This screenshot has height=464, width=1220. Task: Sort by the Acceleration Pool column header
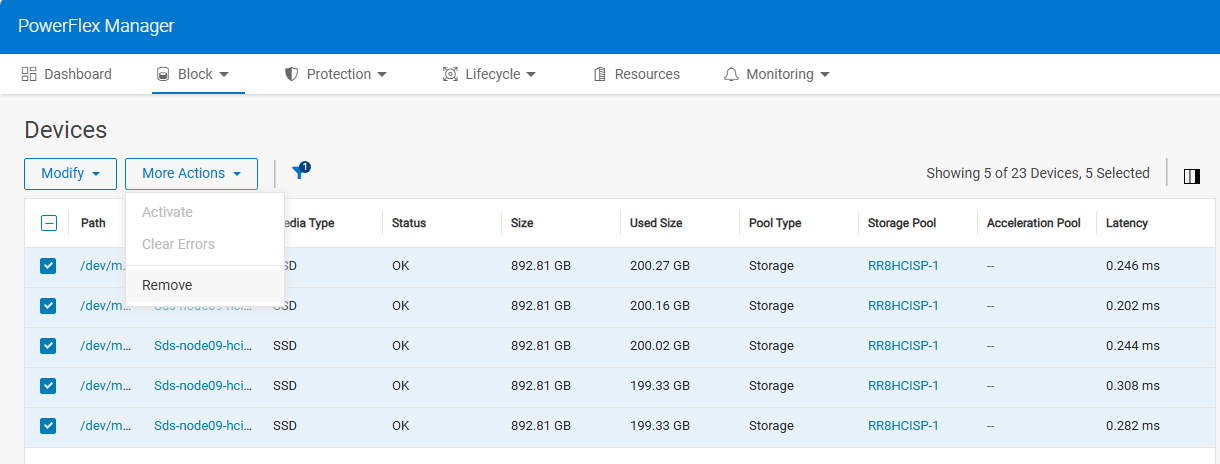(1034, 223)
